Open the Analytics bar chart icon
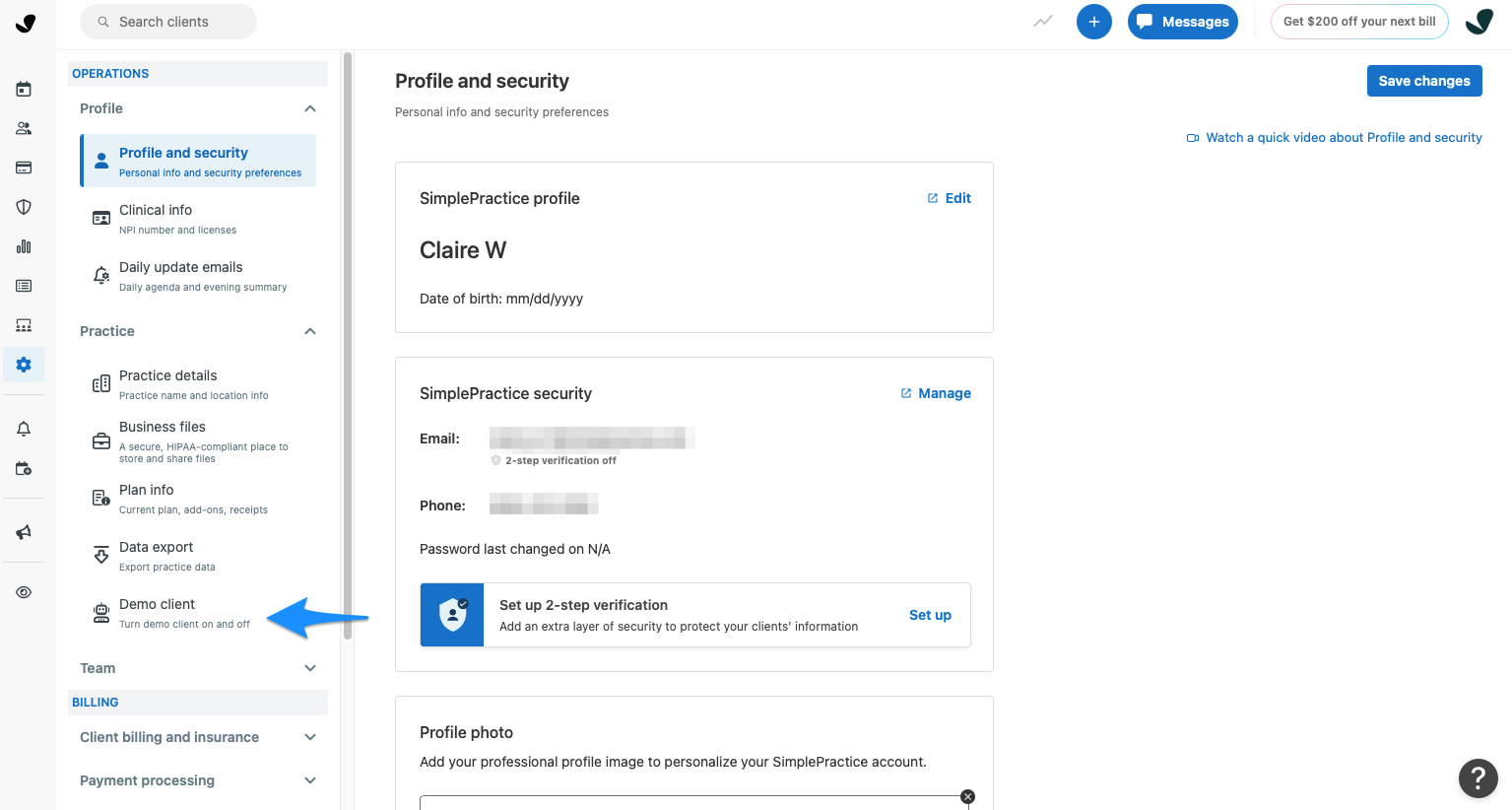The image size is (1512, 810). point(24,246)
